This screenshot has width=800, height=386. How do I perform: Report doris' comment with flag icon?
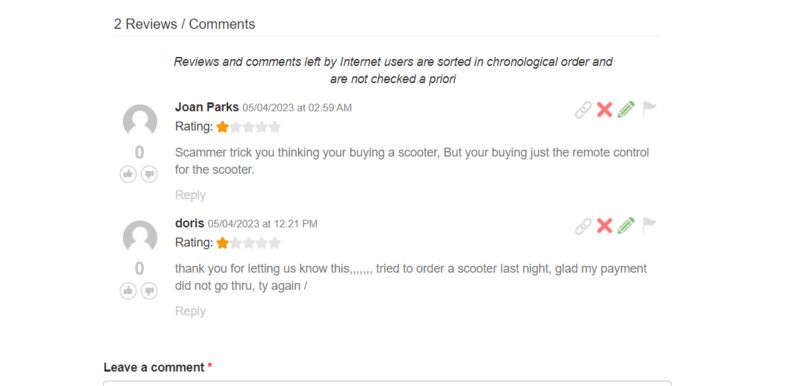click(648, 226)
